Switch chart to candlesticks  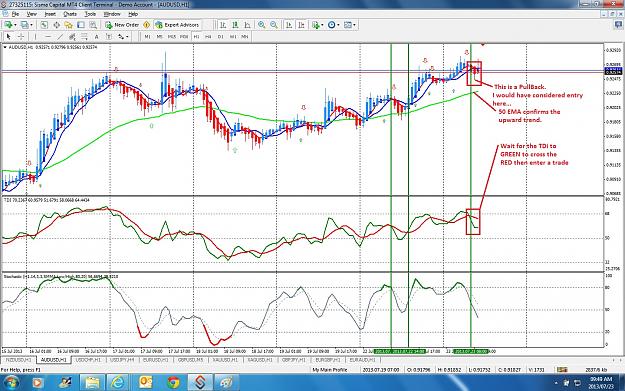tap(235, 25)
